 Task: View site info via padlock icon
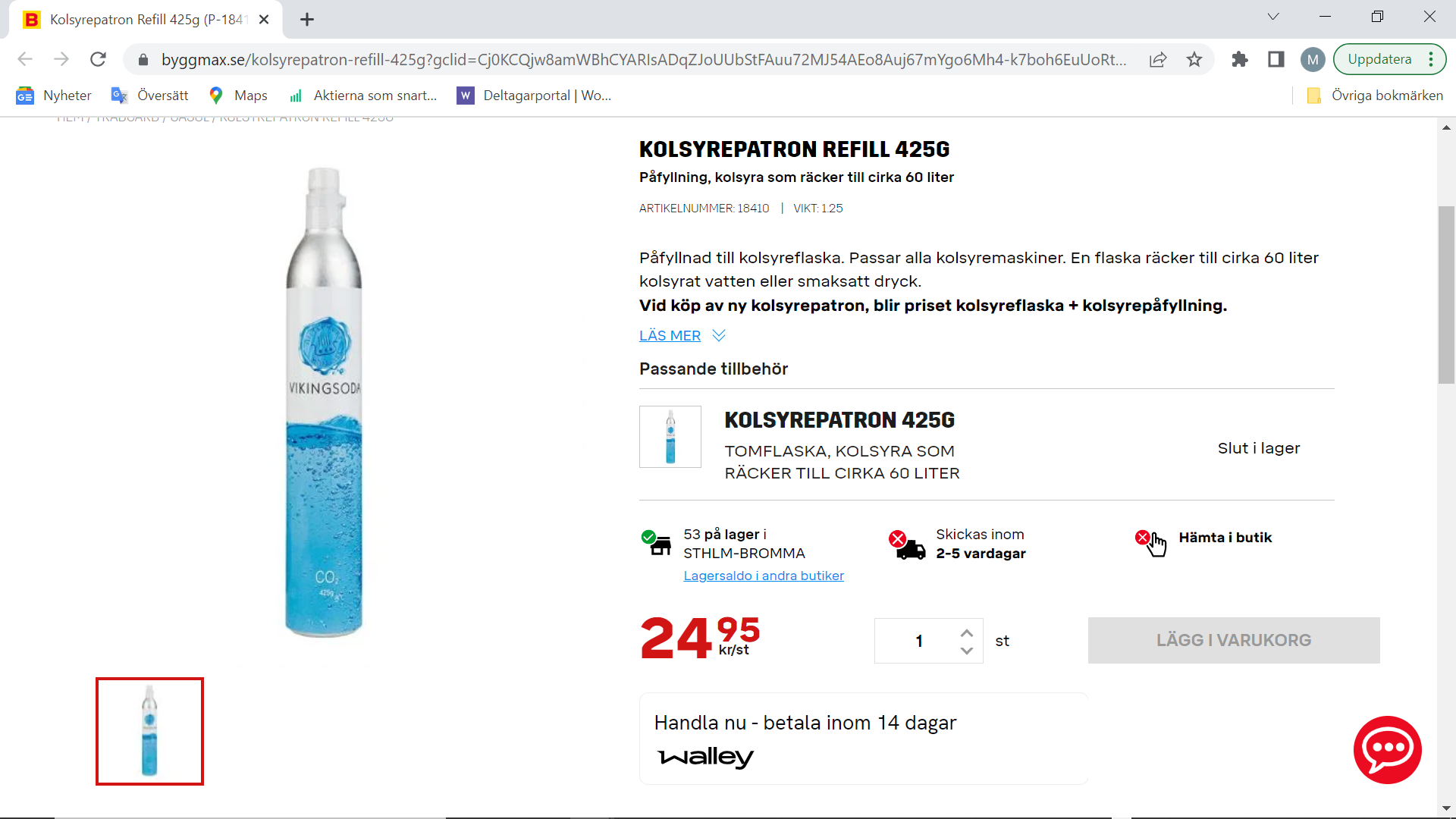click(143, 59)
